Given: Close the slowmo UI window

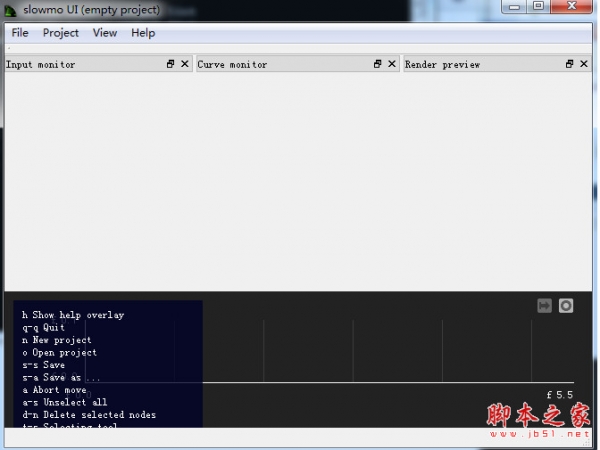Looking at the screenshot, I should (572, 7).
